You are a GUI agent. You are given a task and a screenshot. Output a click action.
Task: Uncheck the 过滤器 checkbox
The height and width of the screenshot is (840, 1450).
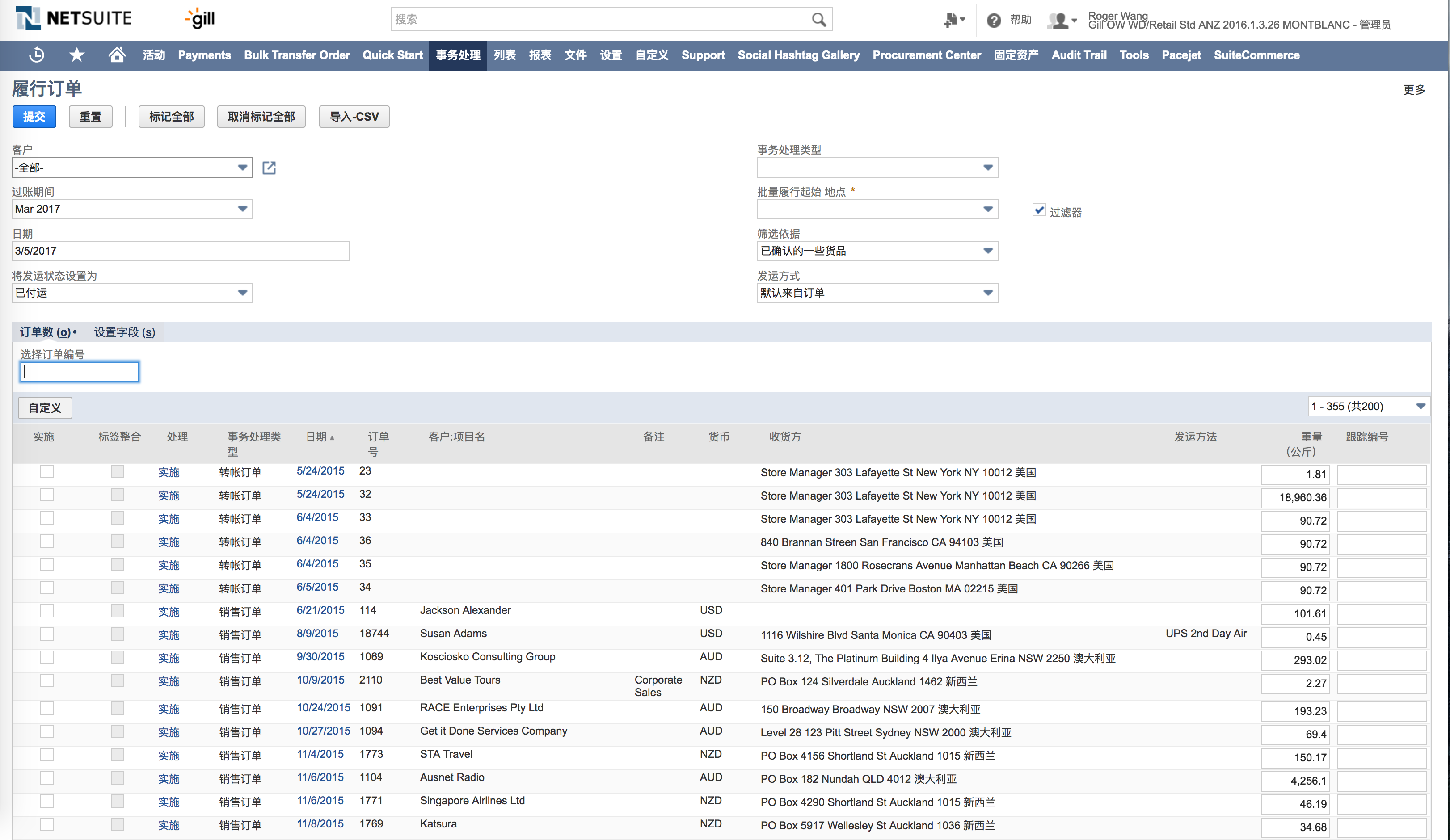(x=1039, y=210)
